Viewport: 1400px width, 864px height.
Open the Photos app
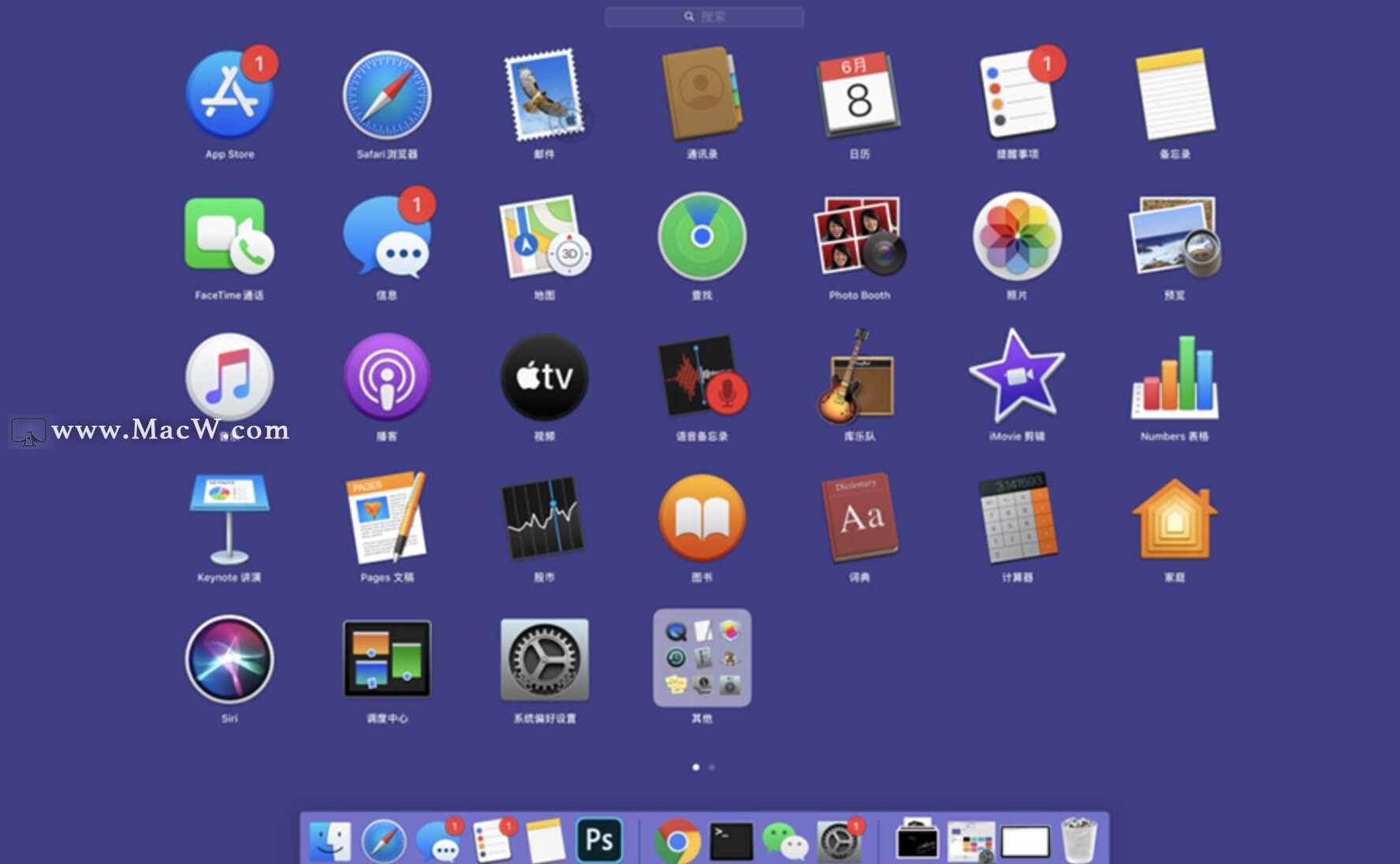pyautogui.click(x=1018, y=236)
